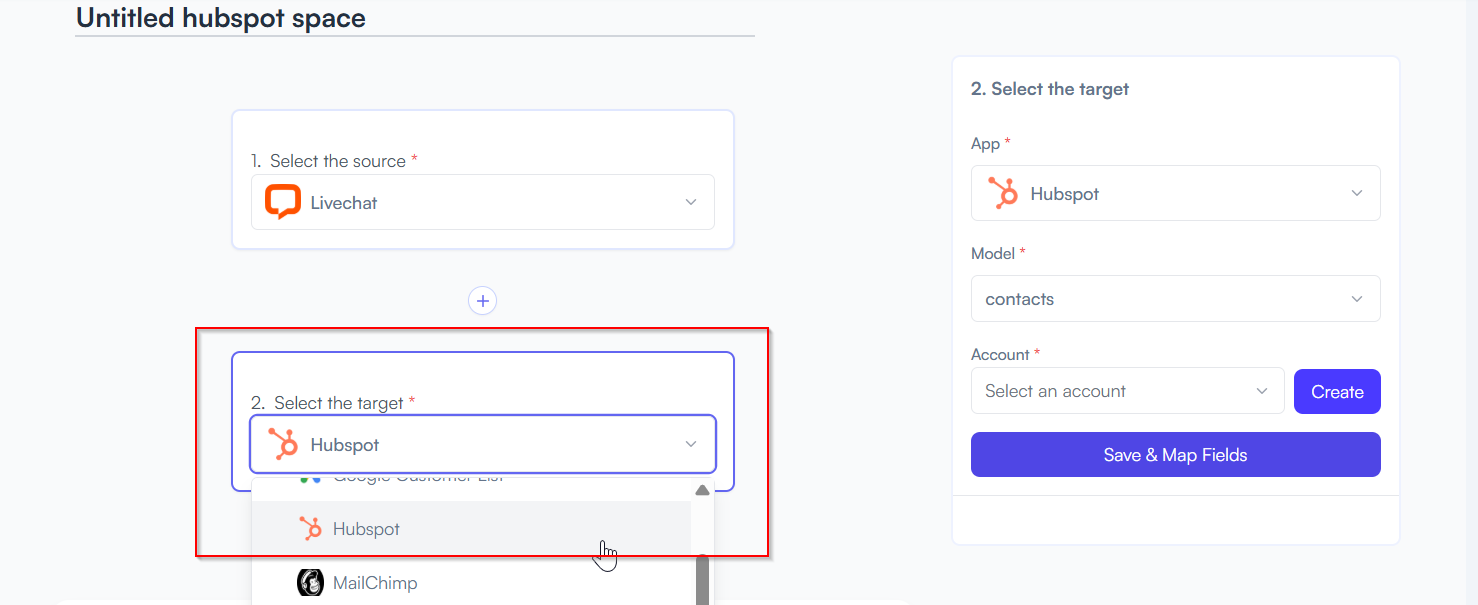
Task: Add a step with the plus icon
Action: (483, 301)
